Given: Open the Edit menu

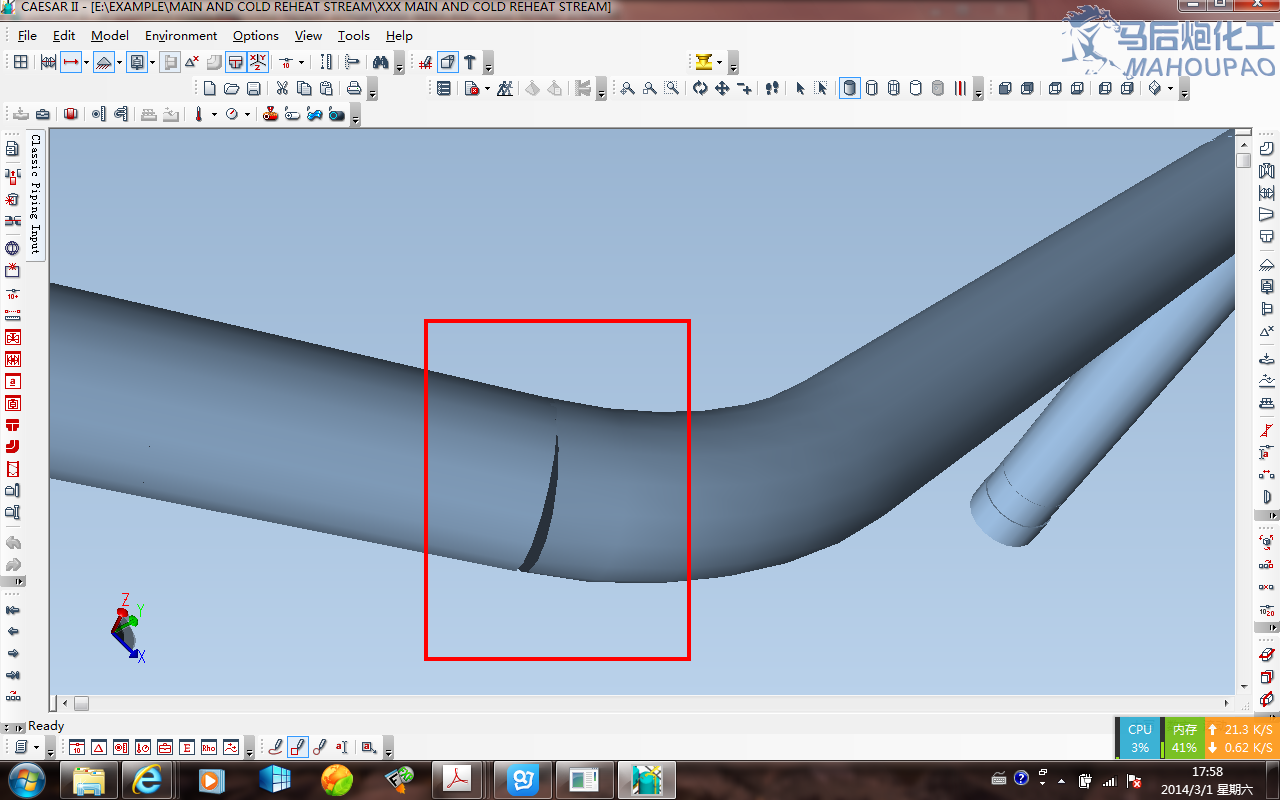Looking at the screenshot, I should coord(64,35).
